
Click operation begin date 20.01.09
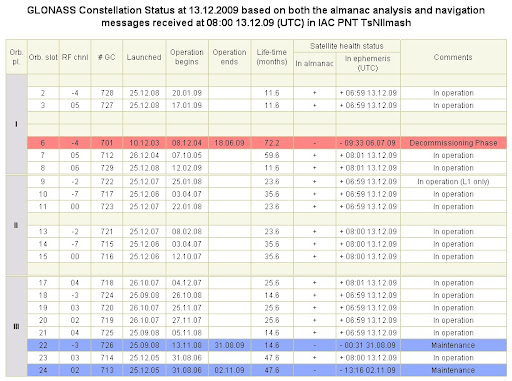click(187, 93)
